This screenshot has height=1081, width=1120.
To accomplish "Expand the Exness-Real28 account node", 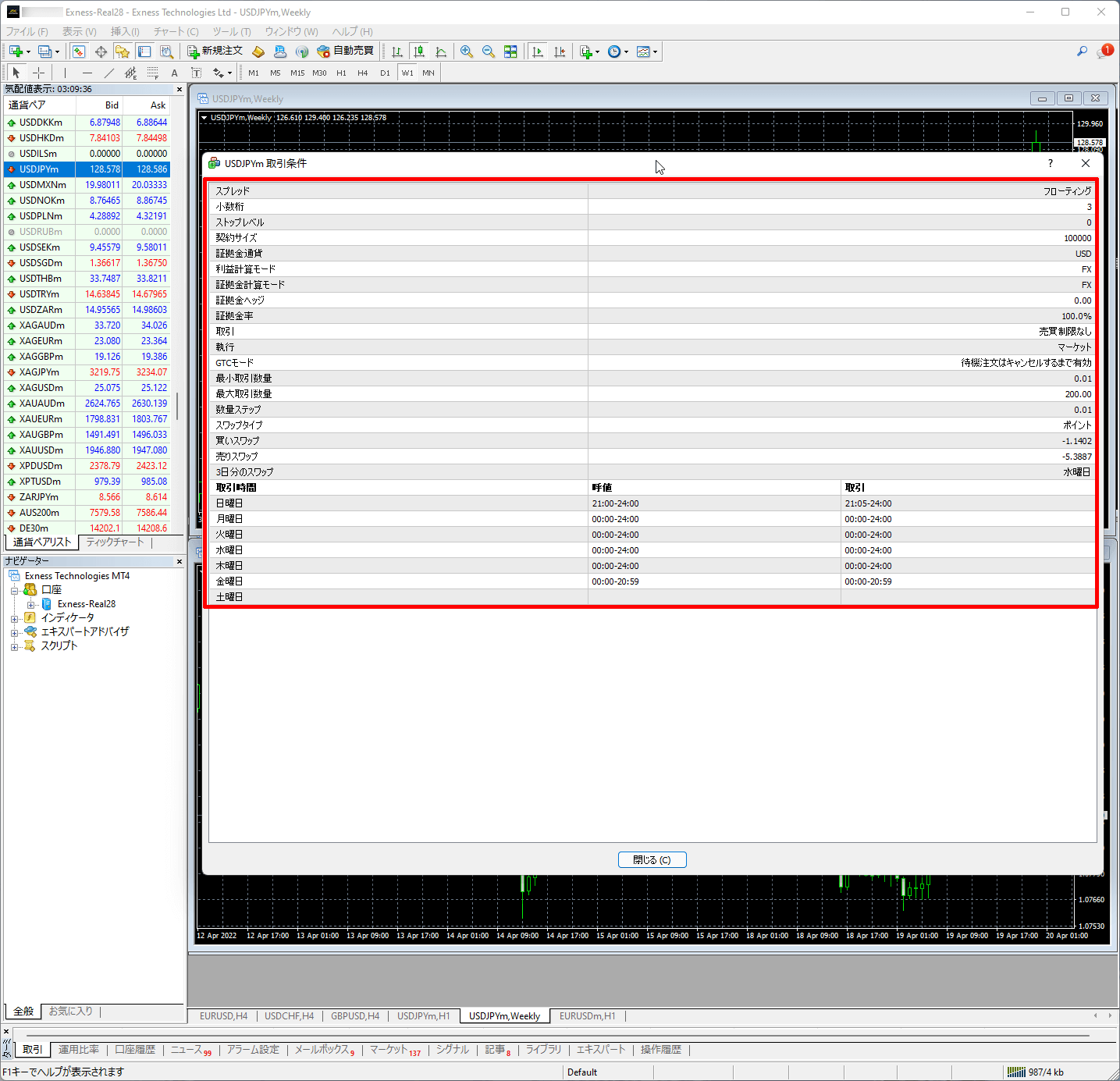I will tap(31, 604).
